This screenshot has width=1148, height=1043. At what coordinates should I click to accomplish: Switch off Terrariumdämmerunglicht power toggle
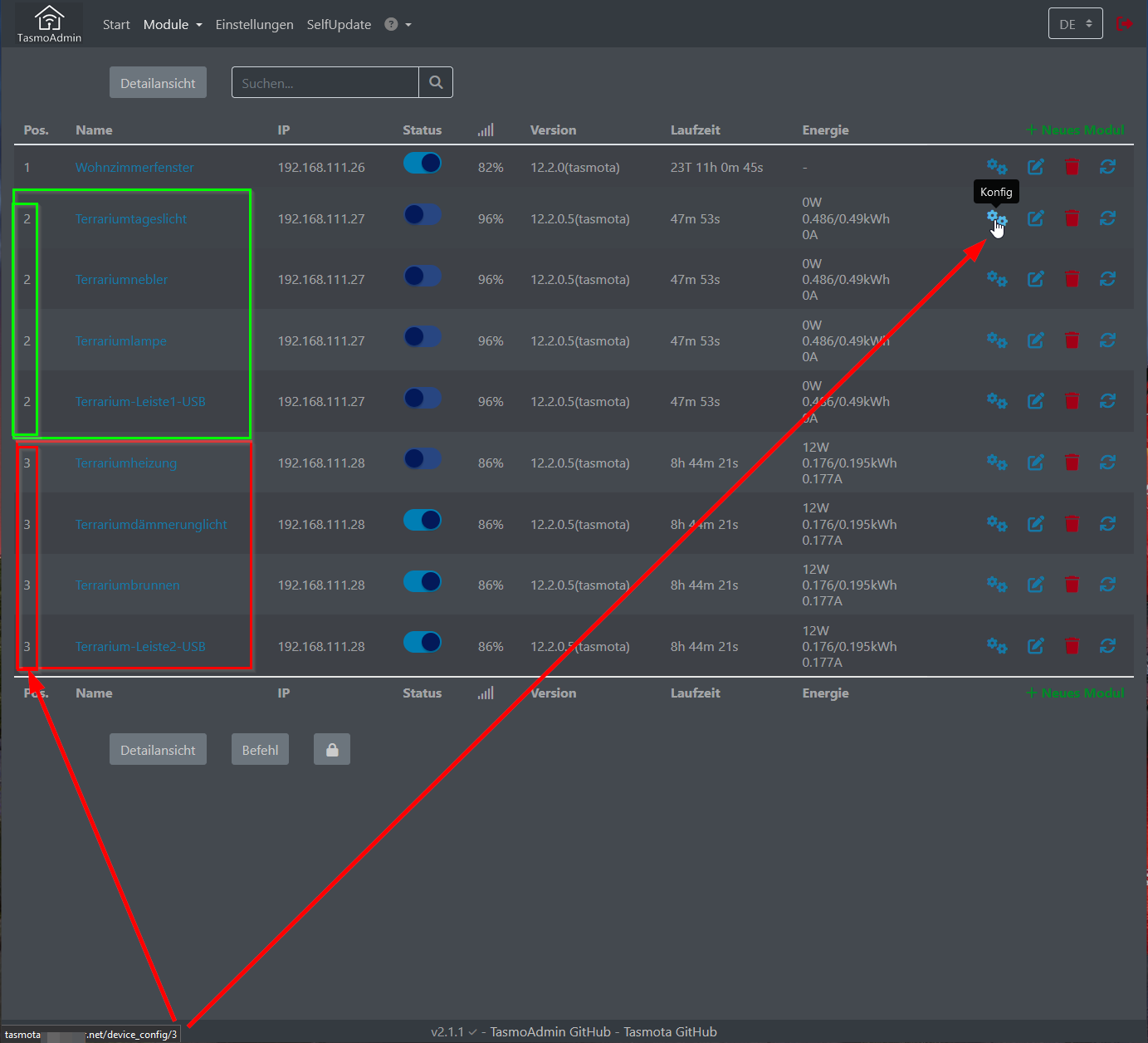[x=423, y=520]
